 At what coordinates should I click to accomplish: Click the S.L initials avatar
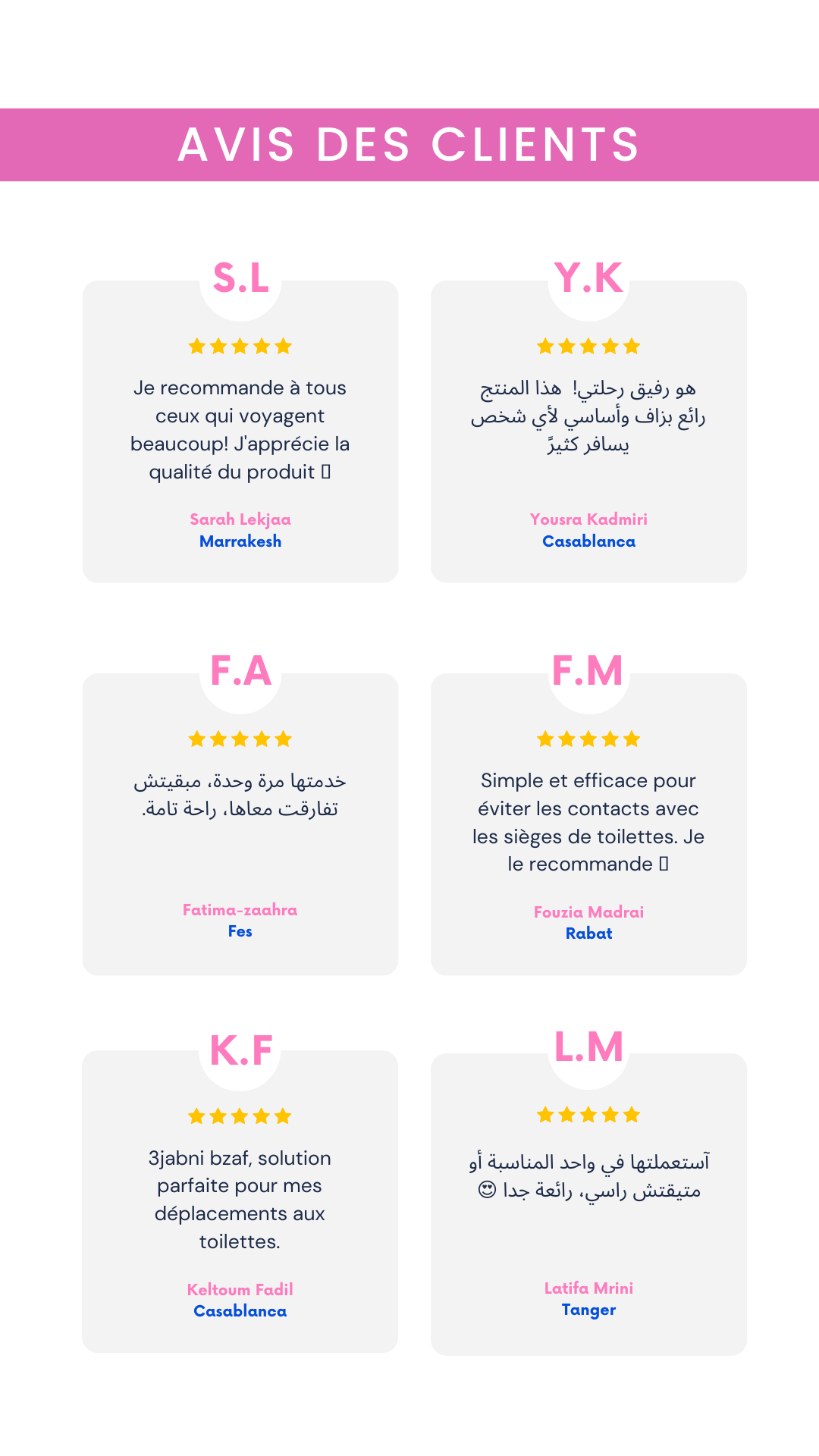coord(240,280)
